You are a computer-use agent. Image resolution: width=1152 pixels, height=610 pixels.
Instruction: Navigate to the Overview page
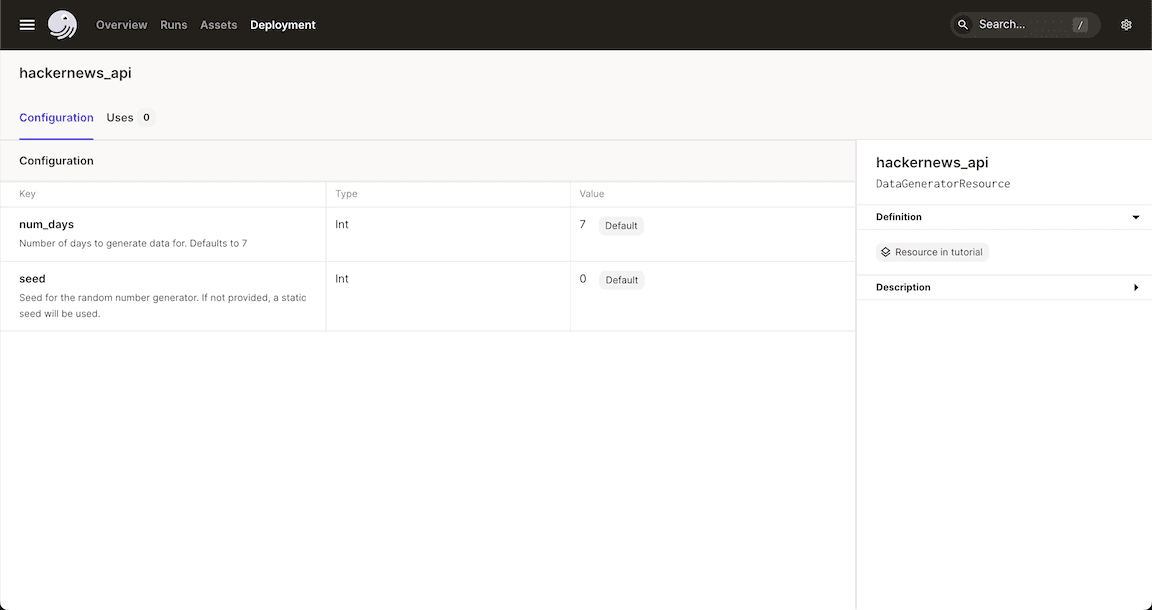121,24
